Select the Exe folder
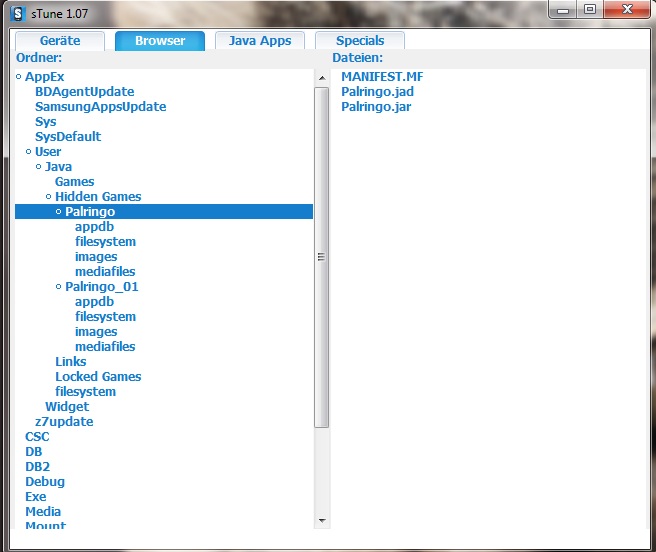The height and width of the screenshot is (552, 656). (x=36, y=497)
